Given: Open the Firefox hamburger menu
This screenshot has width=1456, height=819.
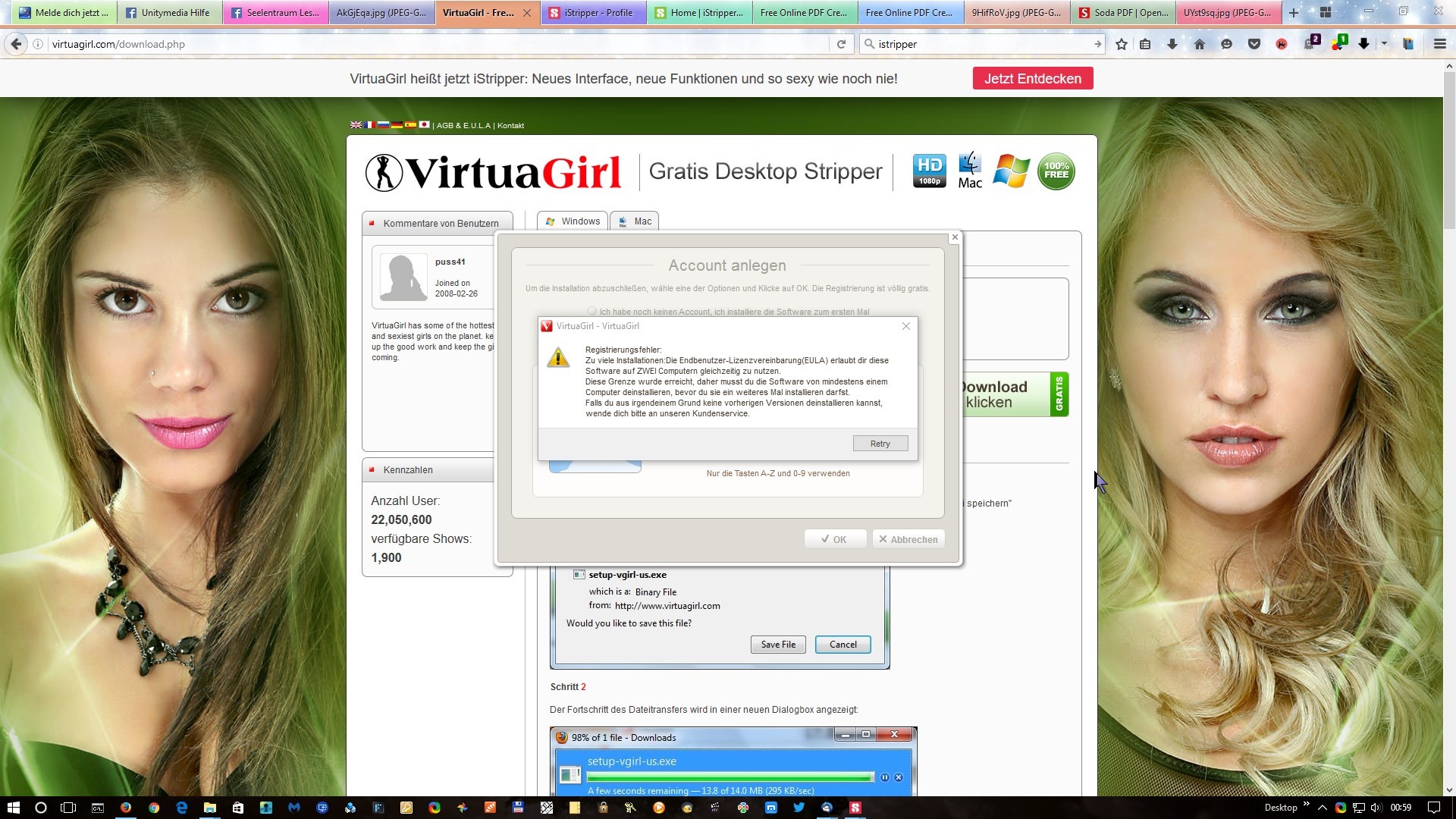Looking at the screenshot, I should 1439,44.
